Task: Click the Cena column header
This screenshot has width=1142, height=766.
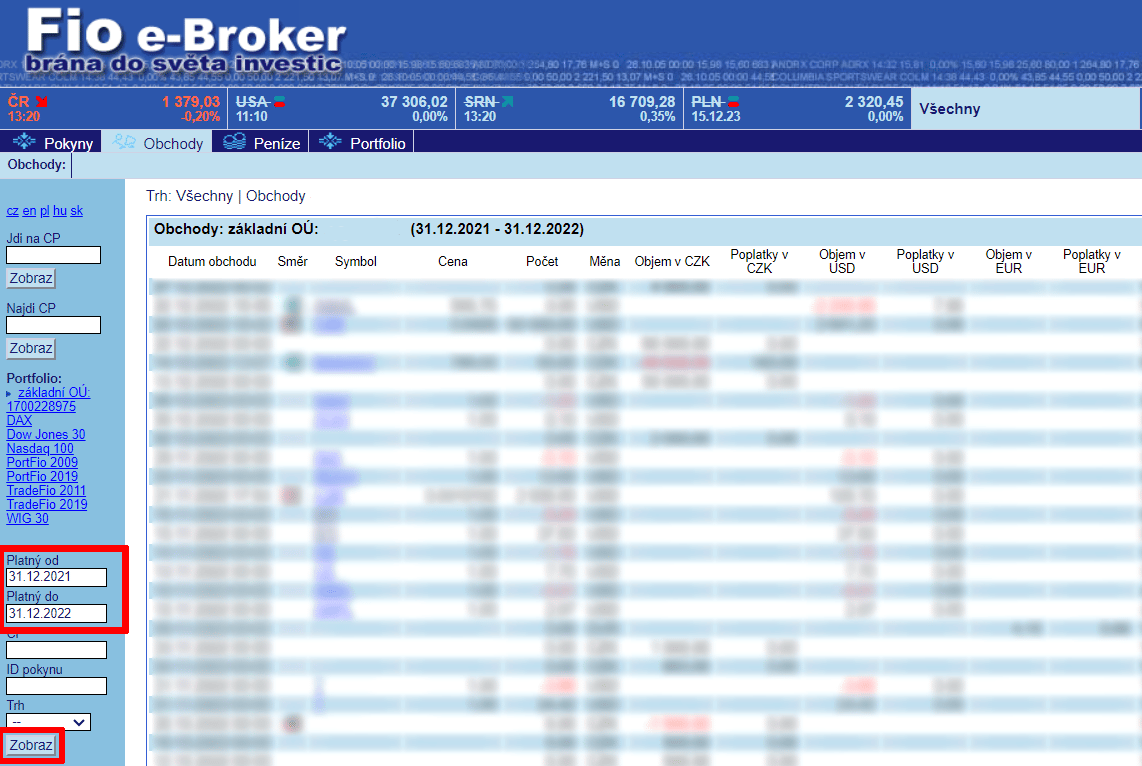Action: point(452,261)
